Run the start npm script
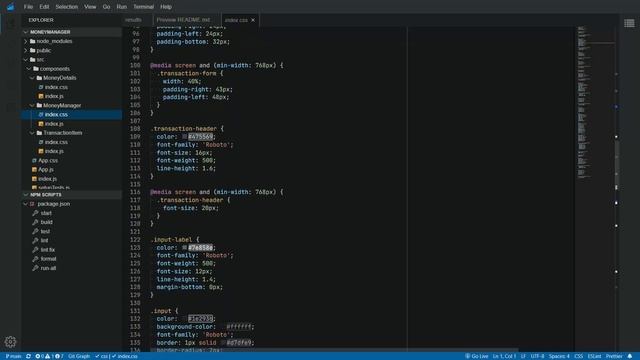Viewport: 640px width, 360px height. click(x=46, y=213)
